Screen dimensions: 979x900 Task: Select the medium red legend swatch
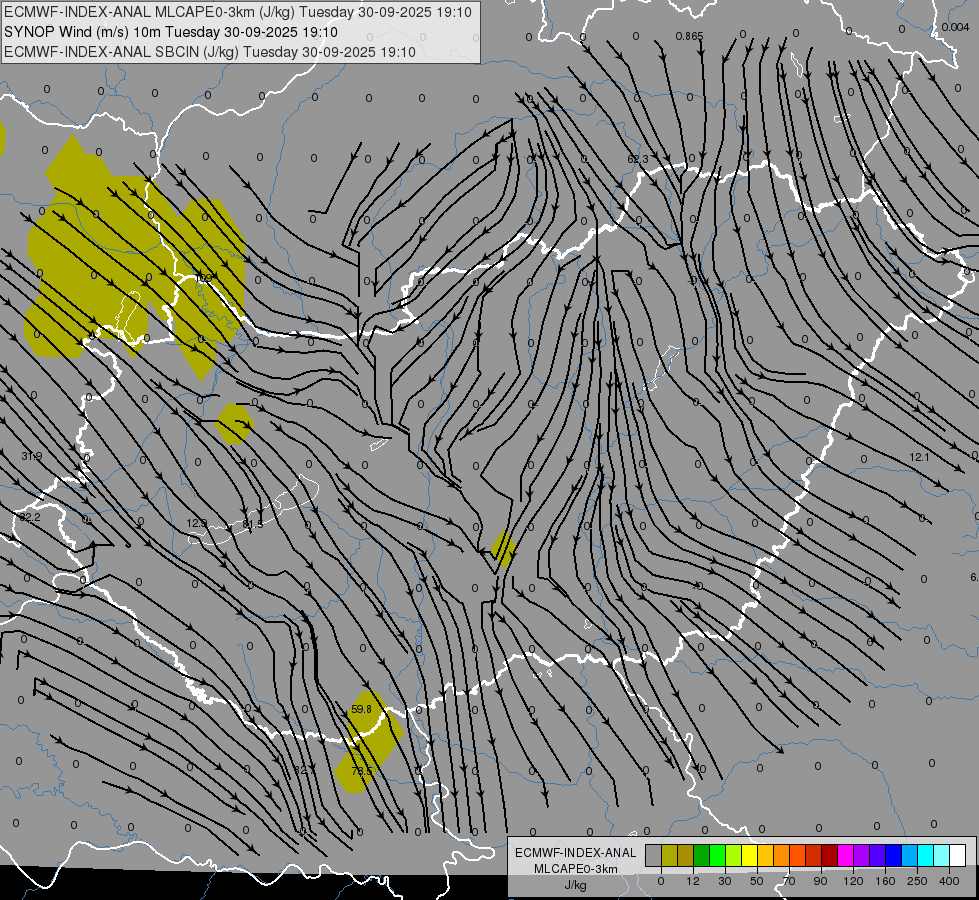pos(814,856)
